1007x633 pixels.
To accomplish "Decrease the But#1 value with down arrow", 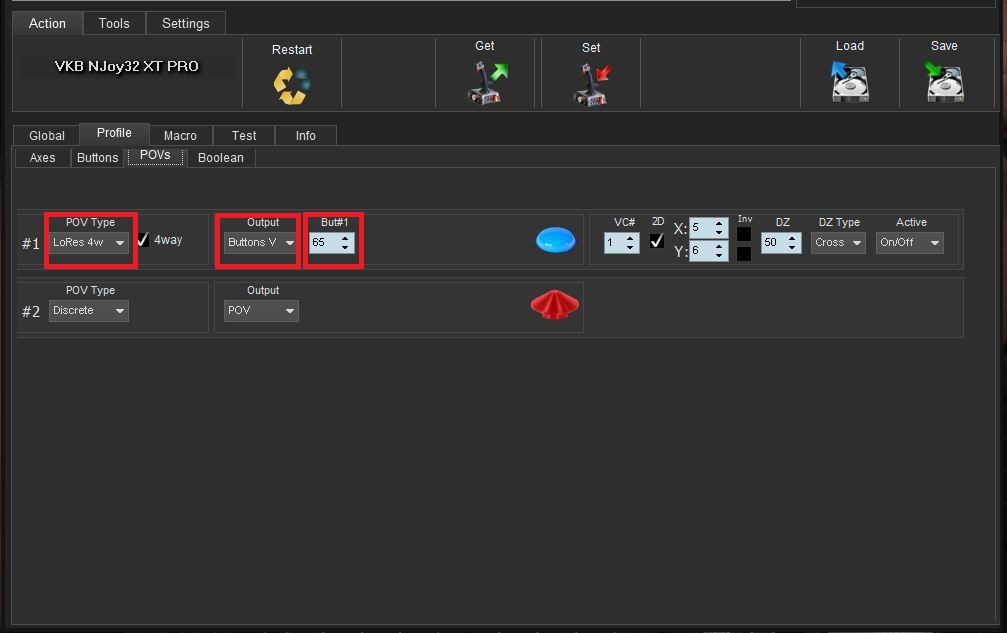I will click(346, 247).
